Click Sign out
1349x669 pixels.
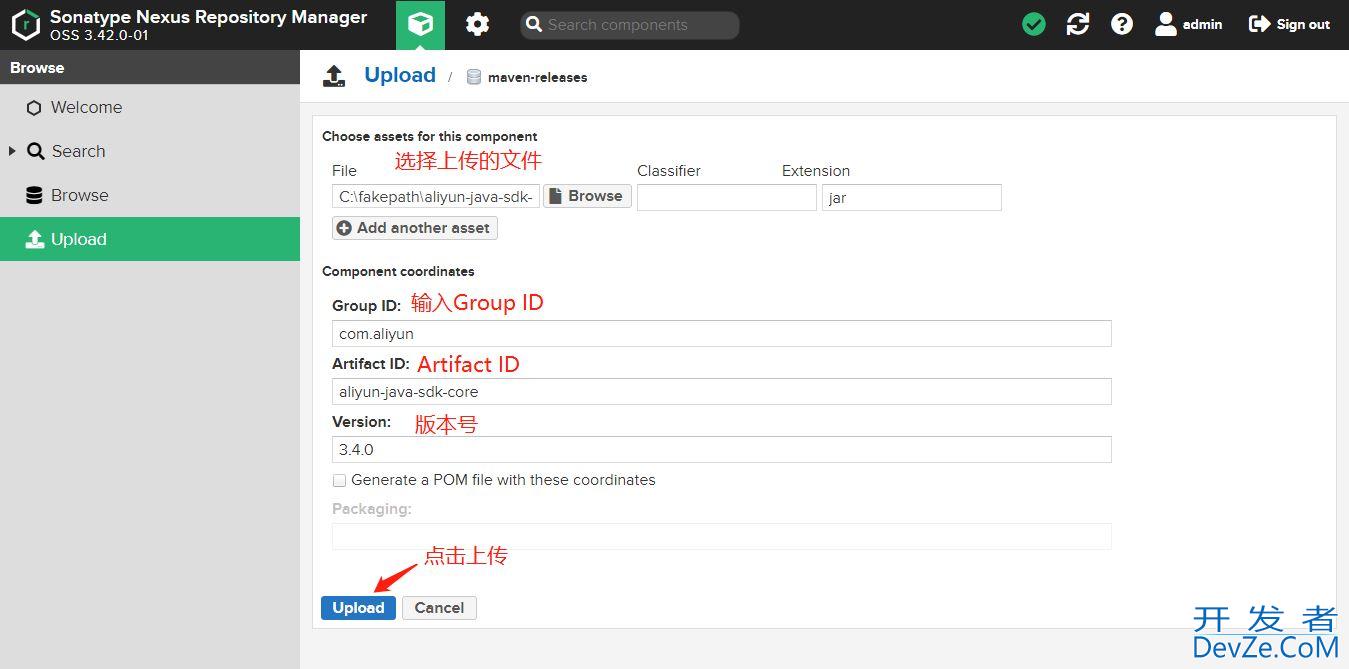coord(1289,25)
